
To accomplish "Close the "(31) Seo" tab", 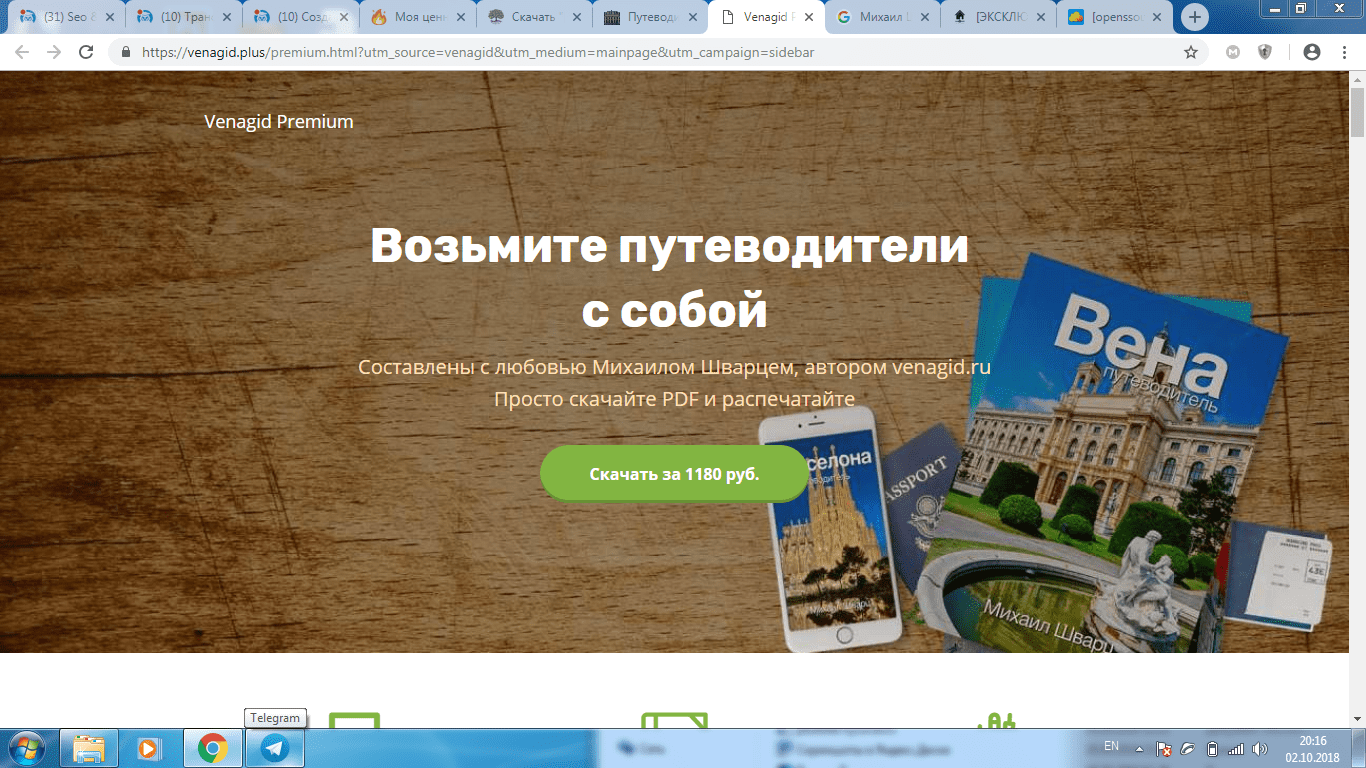I will [110, 17].
